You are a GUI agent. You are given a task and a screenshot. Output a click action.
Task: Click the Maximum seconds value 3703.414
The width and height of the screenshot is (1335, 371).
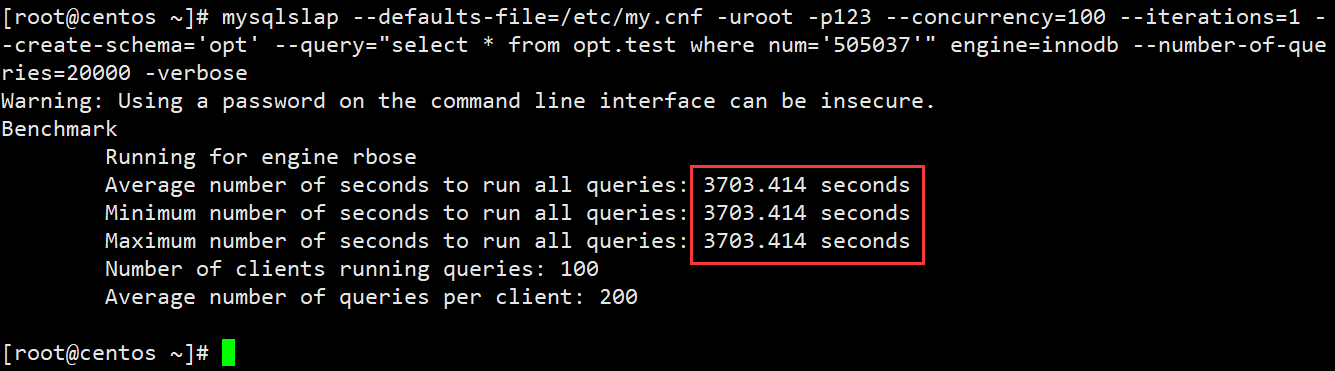755,241
